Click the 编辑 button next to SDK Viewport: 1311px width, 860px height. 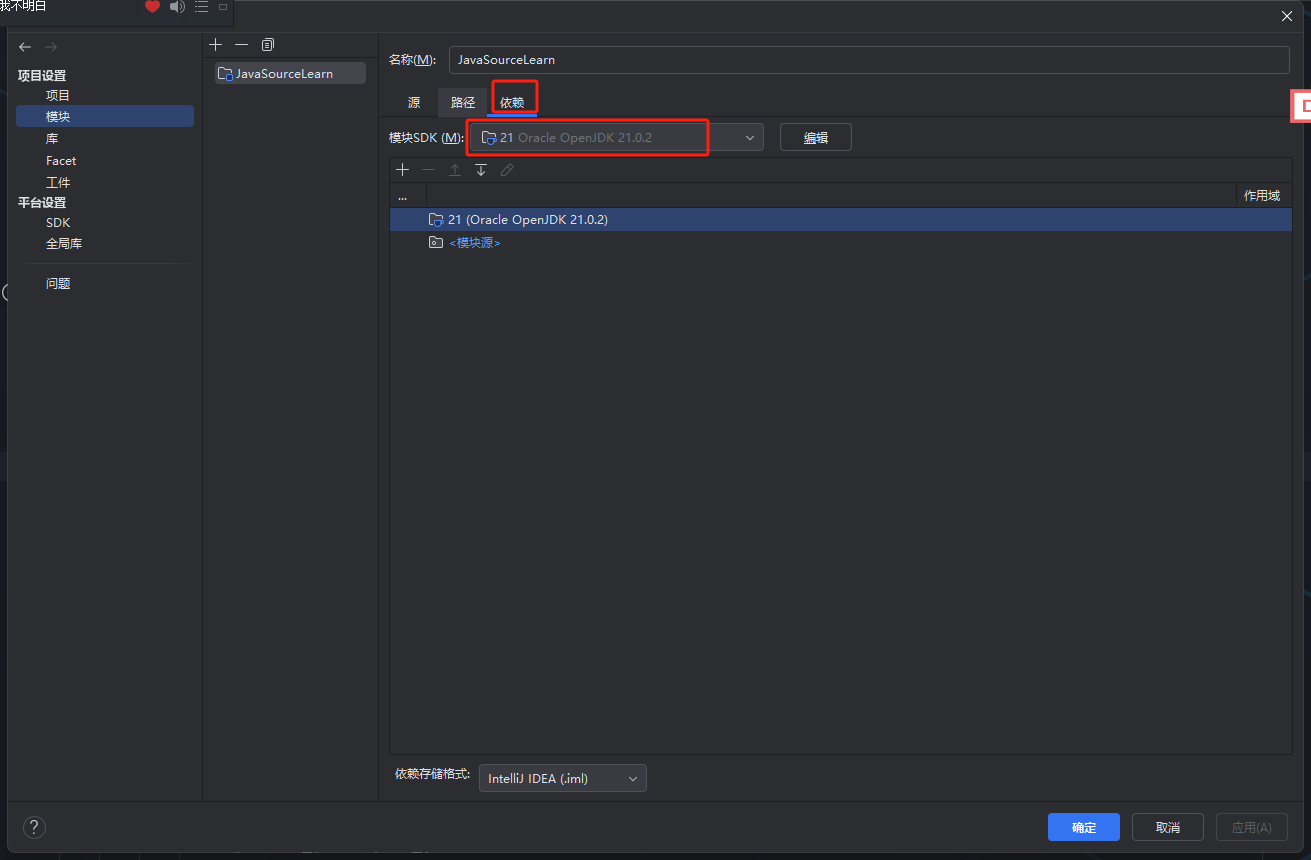click(816, 137)
